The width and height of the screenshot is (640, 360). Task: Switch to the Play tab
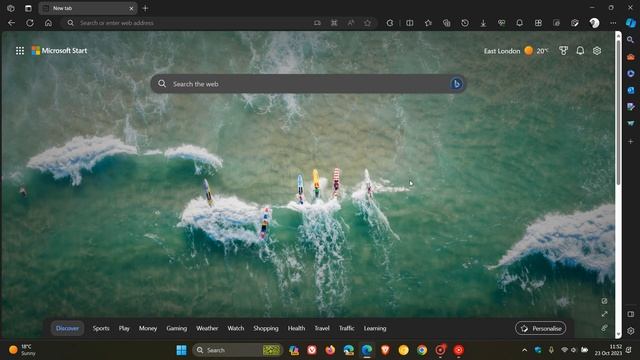[x=124, y=328]
